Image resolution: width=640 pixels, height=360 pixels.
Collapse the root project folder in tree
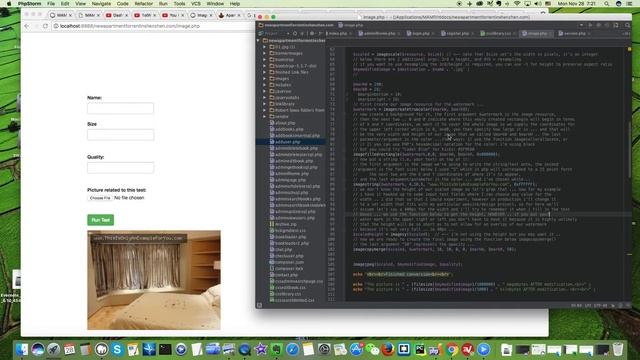coord(258,41)
